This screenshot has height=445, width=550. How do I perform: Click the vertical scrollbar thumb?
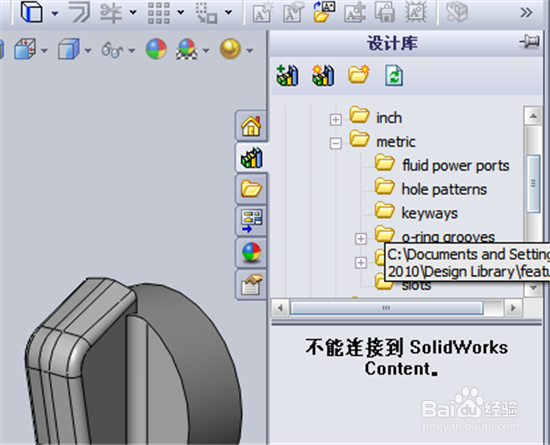pos(533,183)
